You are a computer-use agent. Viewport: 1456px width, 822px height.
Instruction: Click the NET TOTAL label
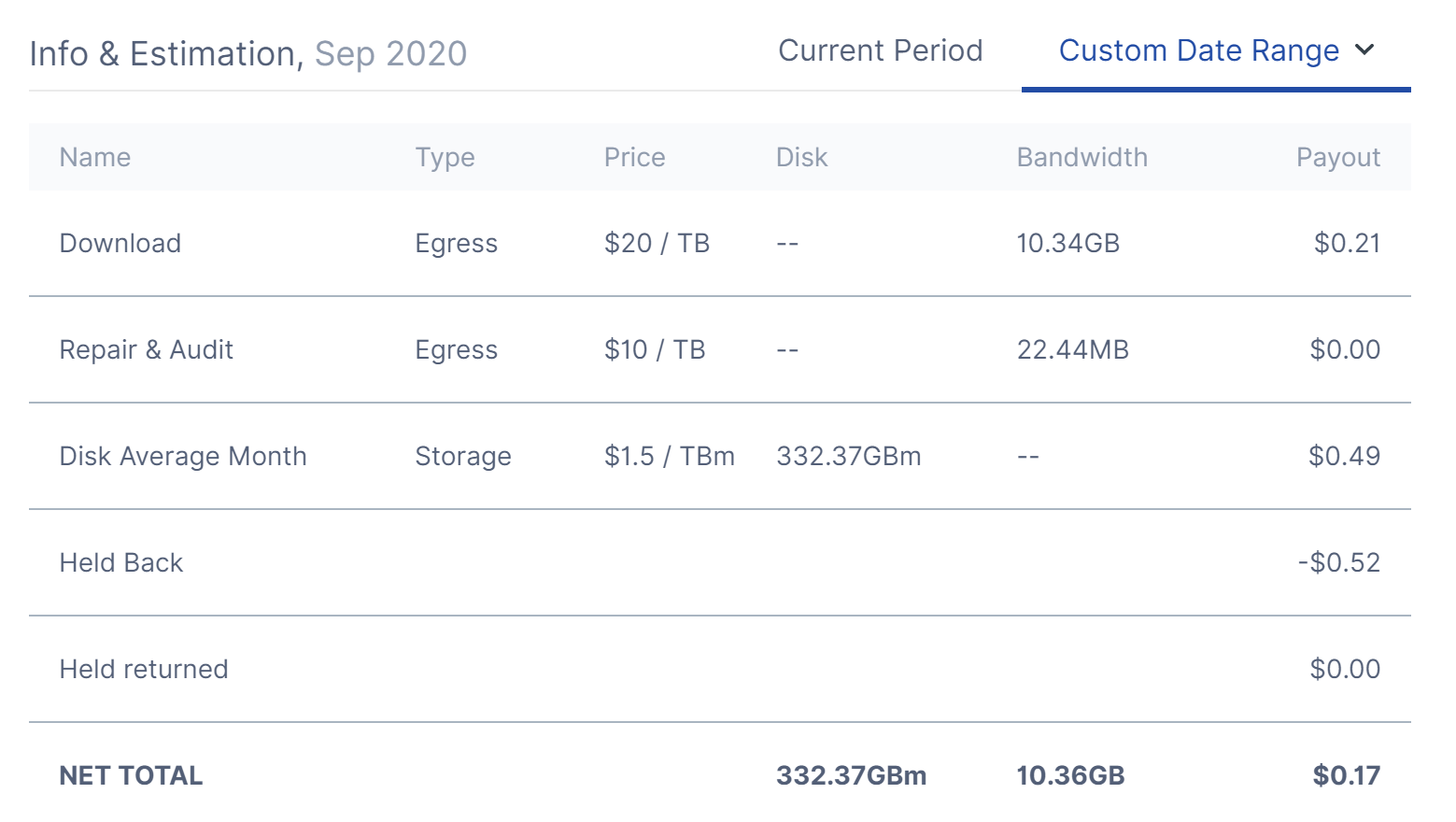click(131, 775)
